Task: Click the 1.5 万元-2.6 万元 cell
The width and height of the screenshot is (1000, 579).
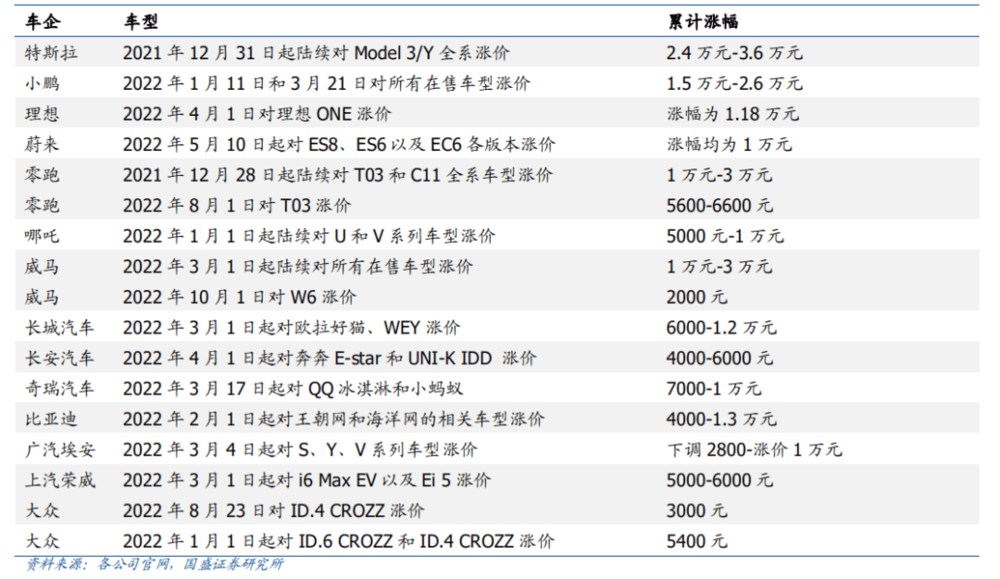Action: pos(734,83)
